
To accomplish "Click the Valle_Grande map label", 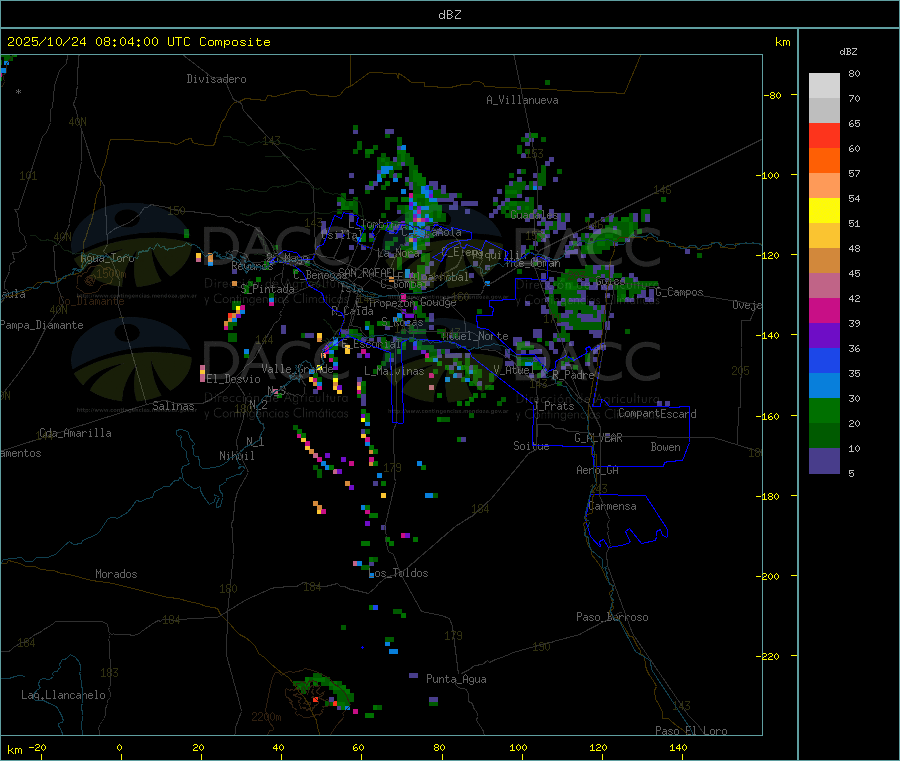I will (297, 369).
